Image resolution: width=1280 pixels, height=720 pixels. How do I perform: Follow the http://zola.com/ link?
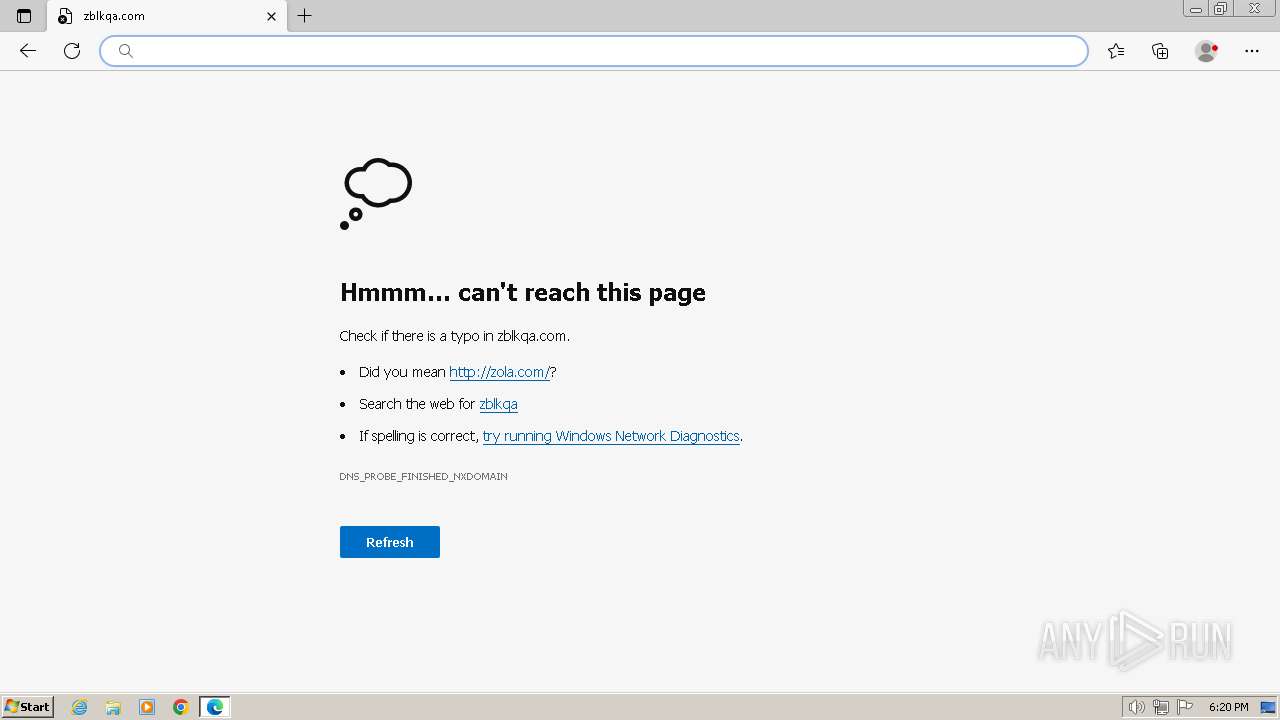click(499, 372)
